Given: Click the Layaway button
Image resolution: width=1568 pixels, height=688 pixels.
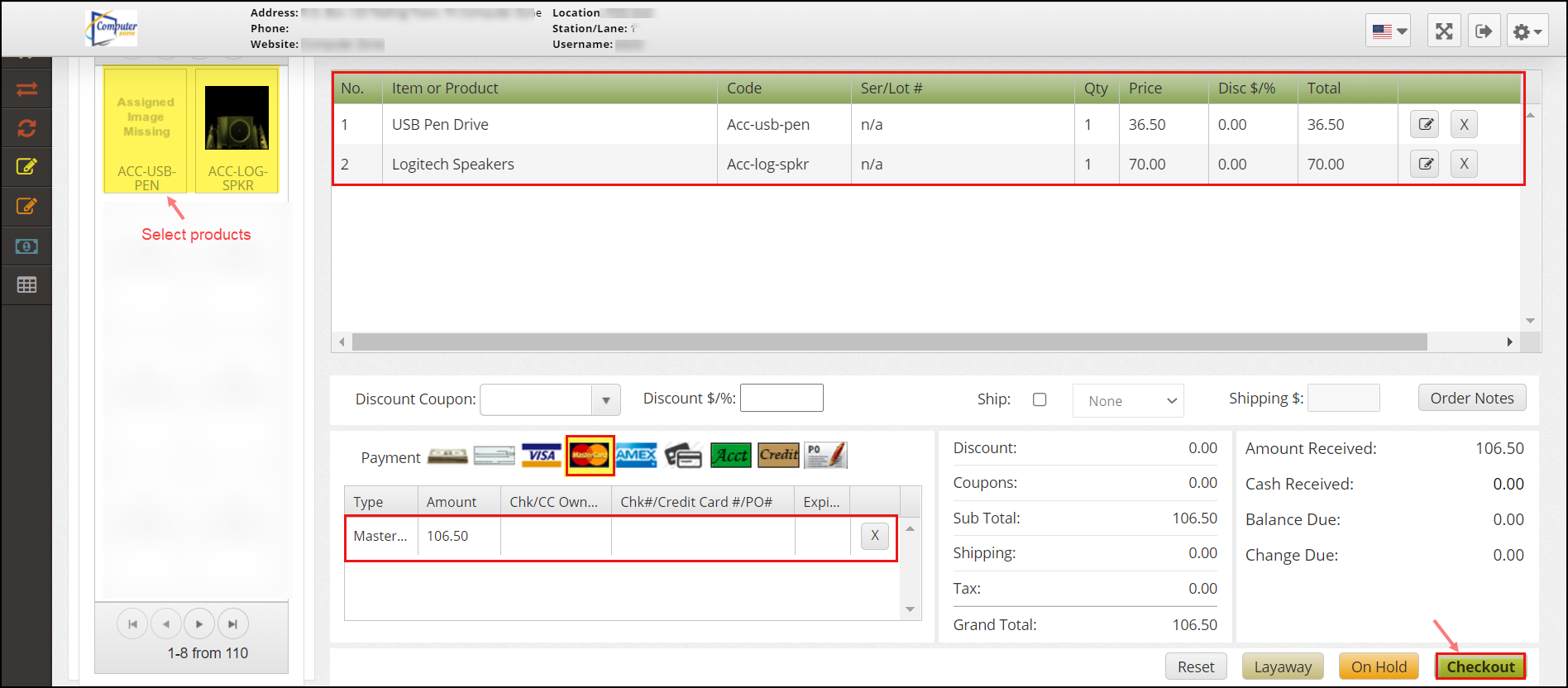Looking at the screenshot, I should coord(1283,666).
